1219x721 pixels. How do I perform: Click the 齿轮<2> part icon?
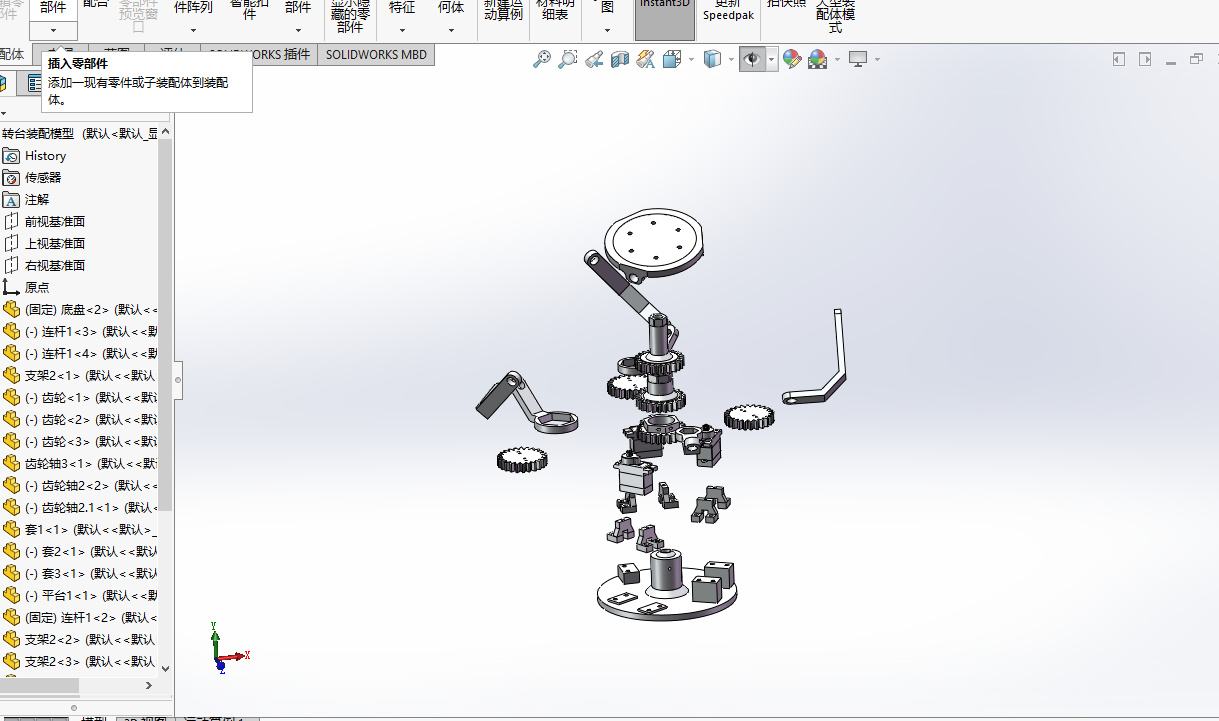click(12, 420)
